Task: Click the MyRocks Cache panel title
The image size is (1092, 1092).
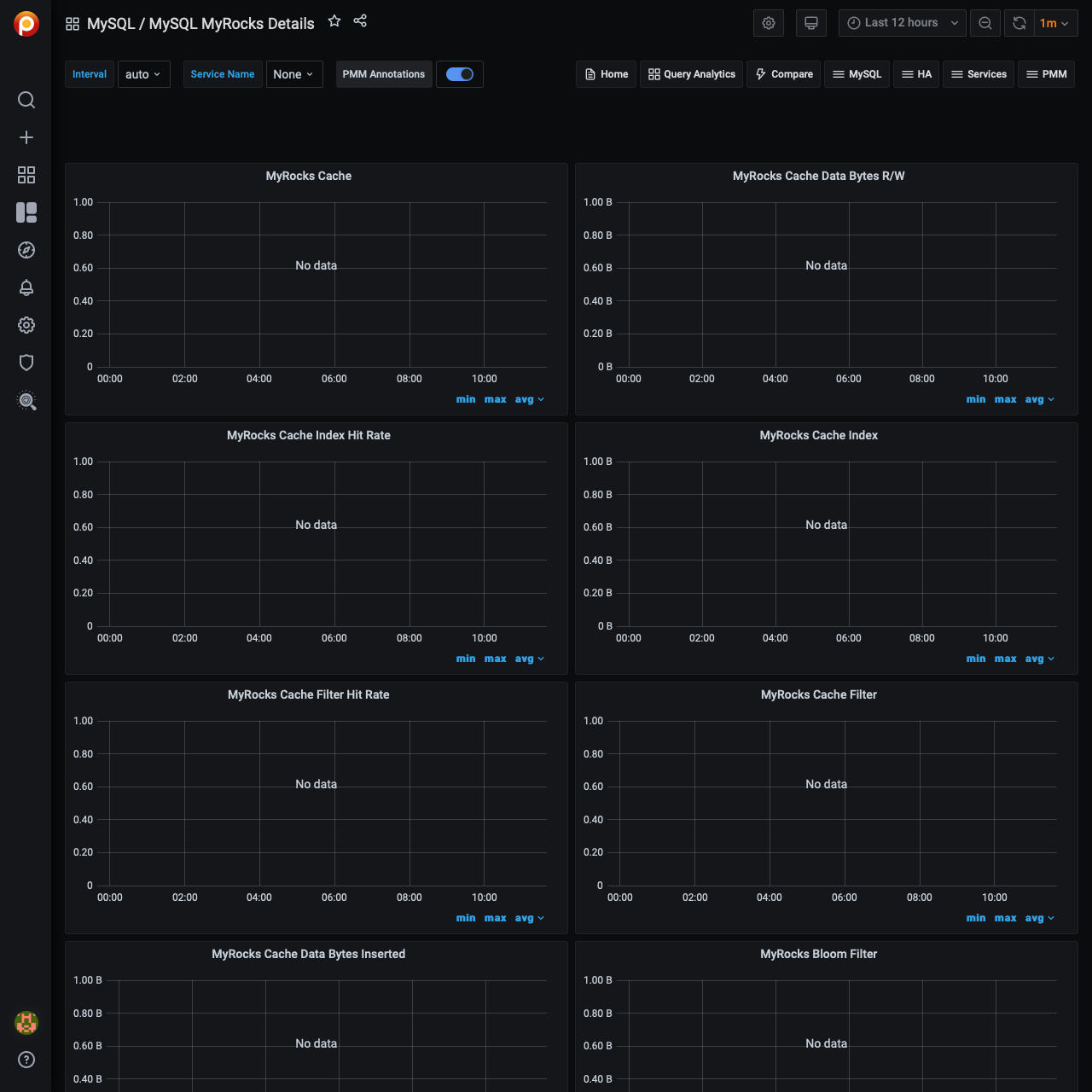Action: pos(309,176)
